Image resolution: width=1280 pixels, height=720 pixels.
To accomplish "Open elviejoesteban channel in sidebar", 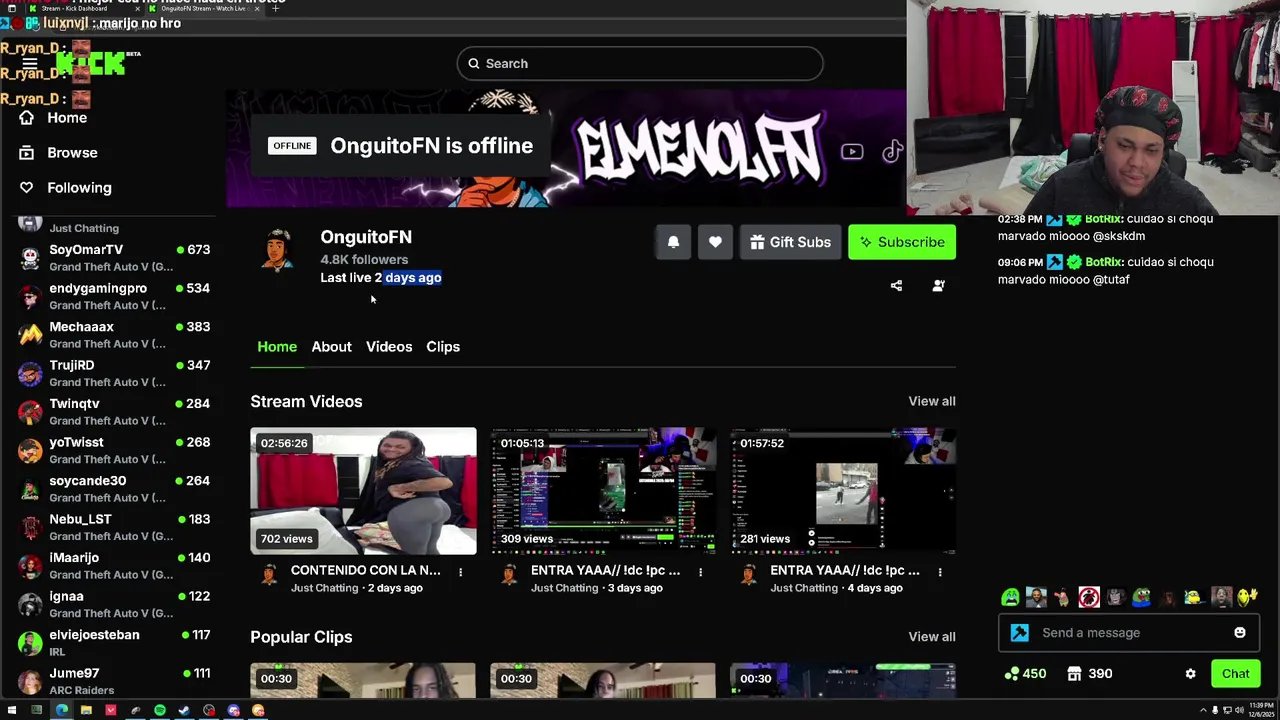I will pos(115,643).
